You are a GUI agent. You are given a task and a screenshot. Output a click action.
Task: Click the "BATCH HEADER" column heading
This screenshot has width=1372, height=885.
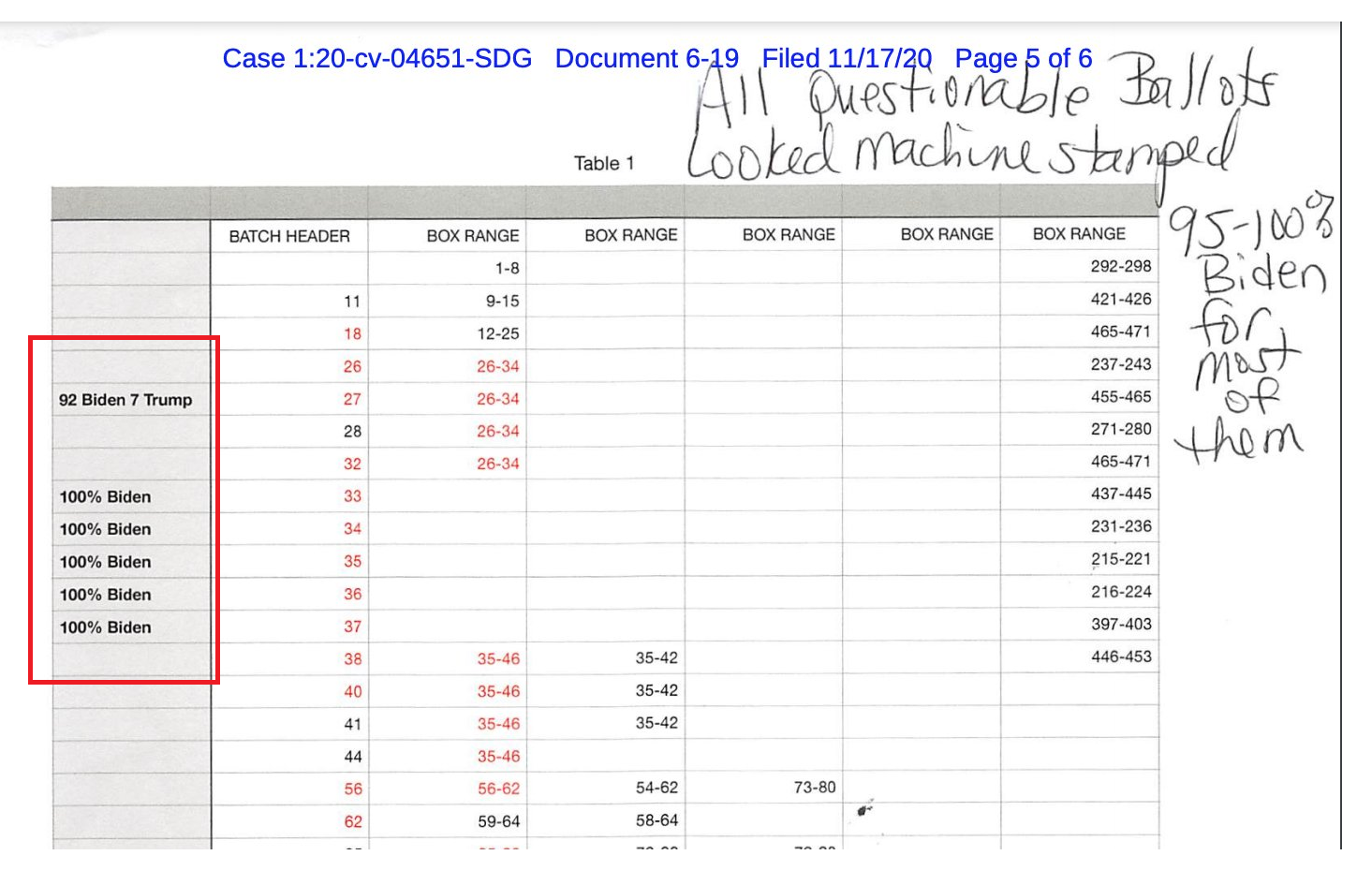click(289, 236)
